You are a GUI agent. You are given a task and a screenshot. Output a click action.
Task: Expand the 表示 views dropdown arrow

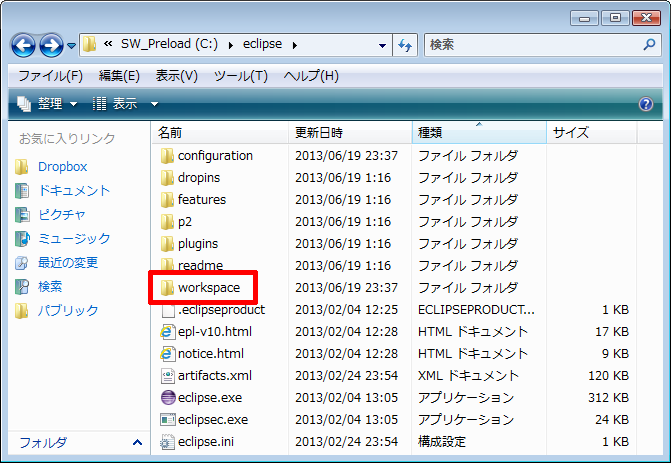coord(154,104)
